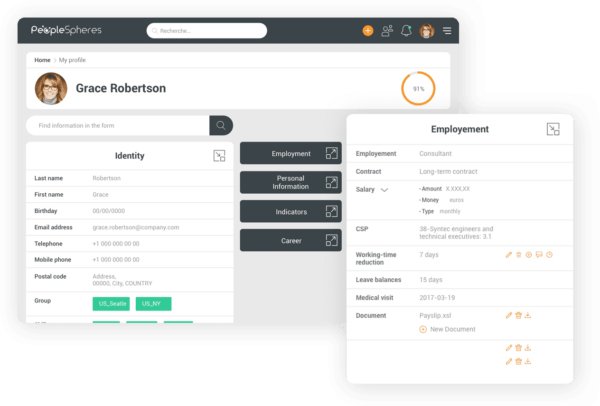Screen dimensions: 600x406
Task: Click the delete icon in the bottom-most document row
Action: click(518, 361)
